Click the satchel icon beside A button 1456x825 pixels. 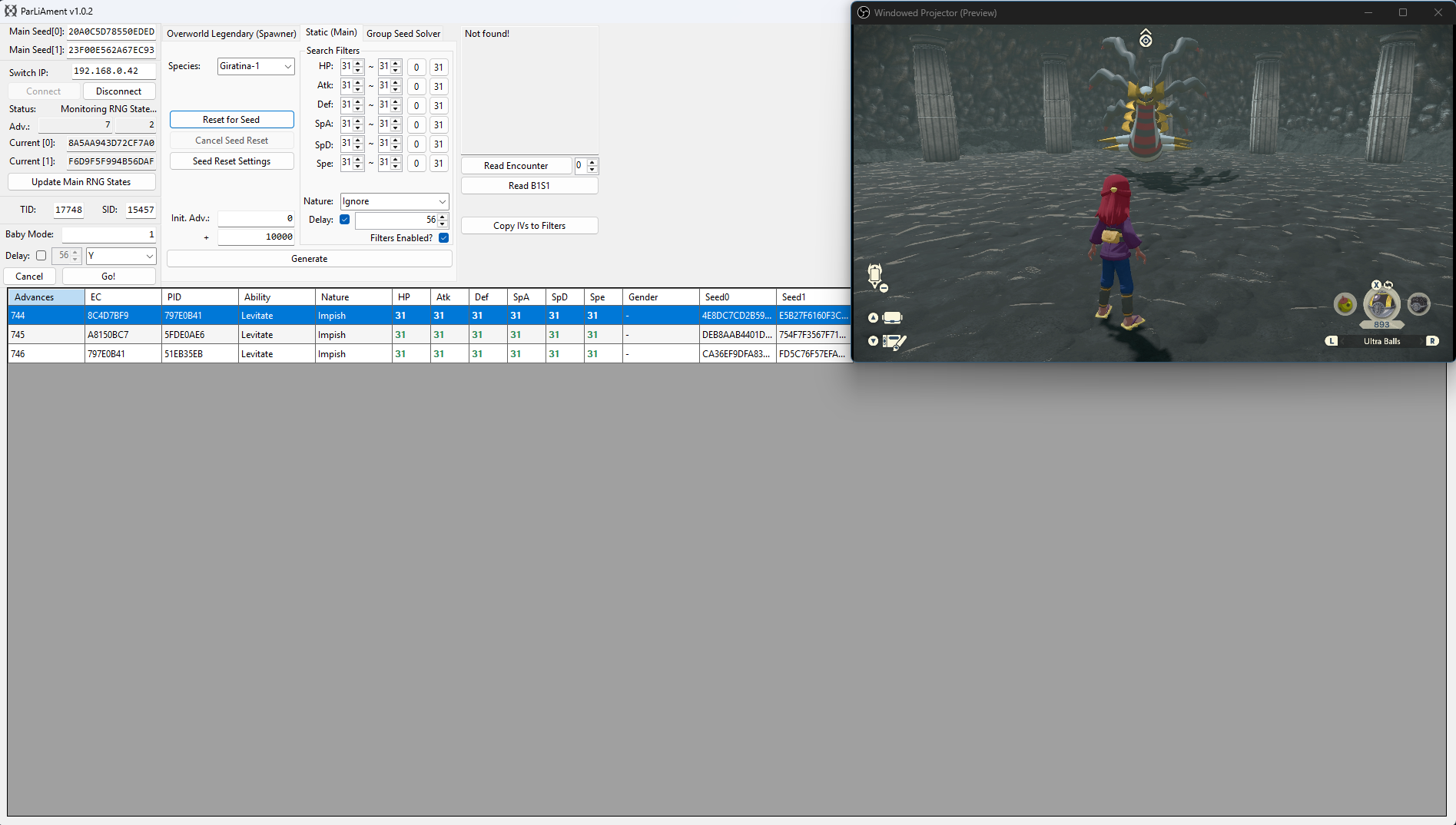(892, 317)
